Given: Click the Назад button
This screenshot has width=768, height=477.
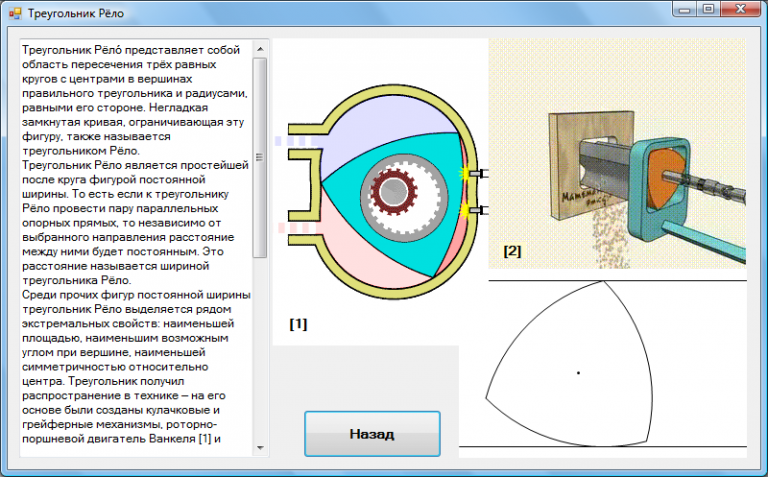Looking at the screenshot, I should click(372, 434).
